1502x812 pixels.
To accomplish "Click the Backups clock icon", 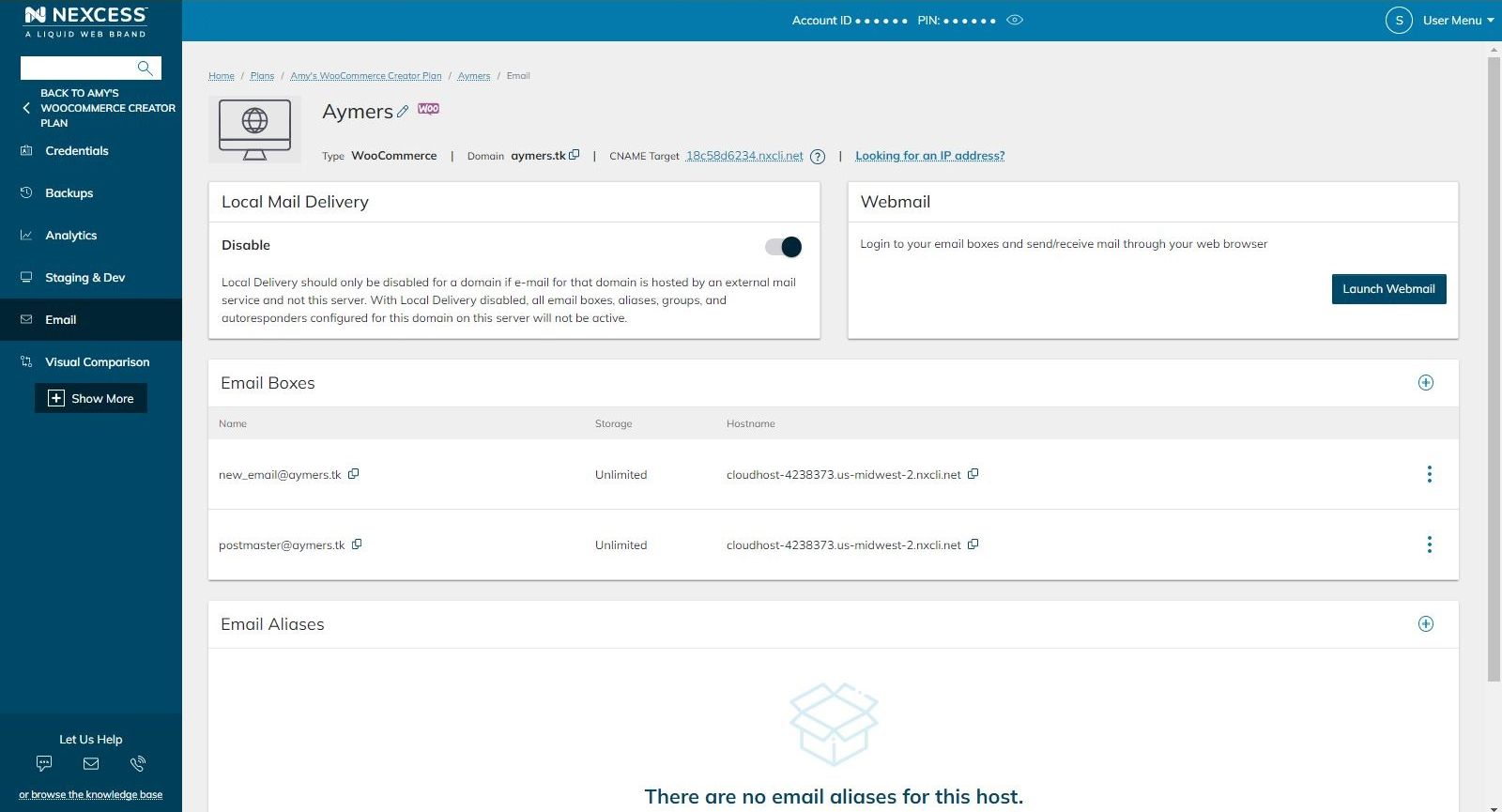I will (26, 192).
